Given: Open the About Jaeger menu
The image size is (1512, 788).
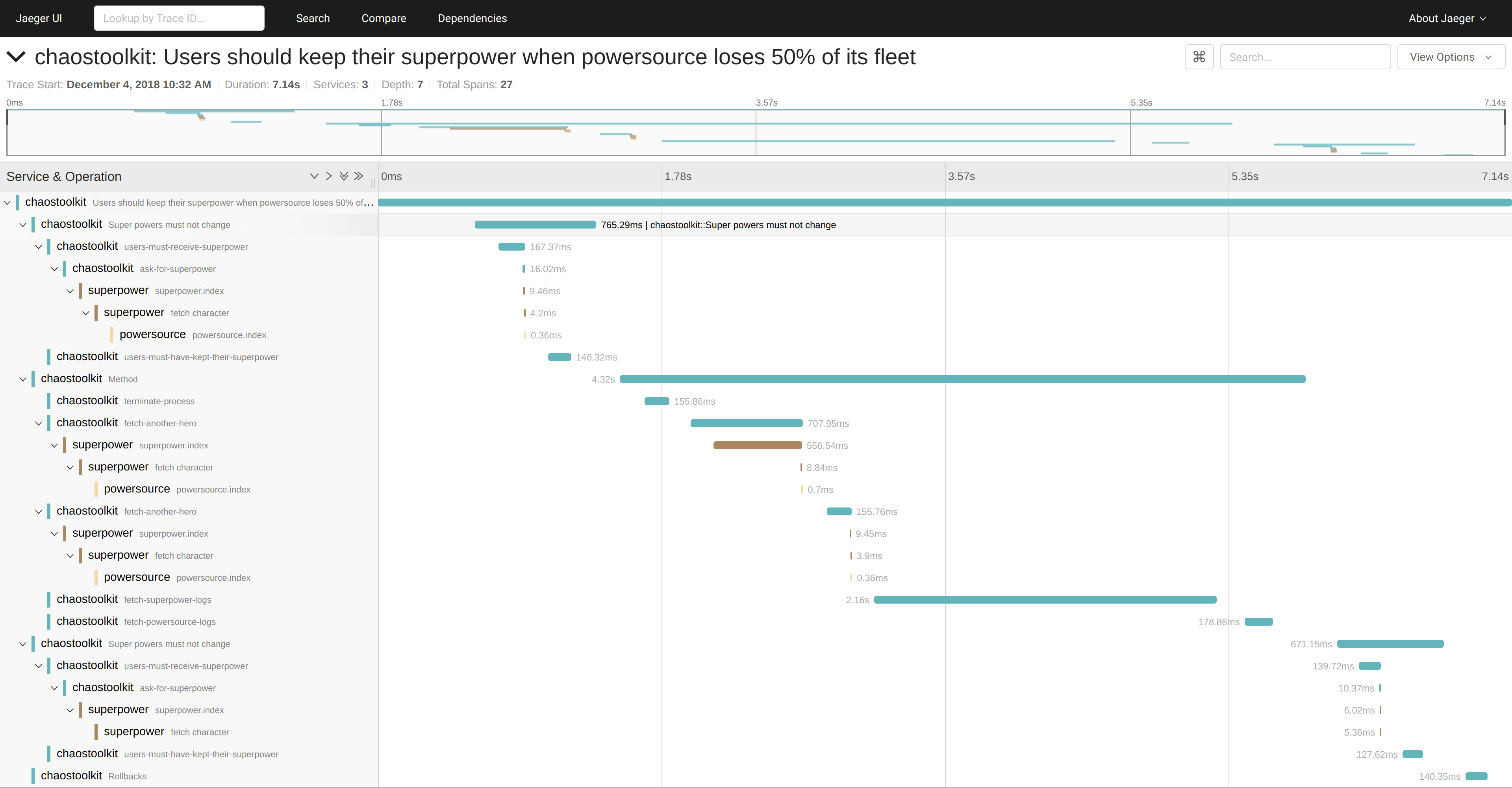Looking at the screenshot, I should (1447, 18).
